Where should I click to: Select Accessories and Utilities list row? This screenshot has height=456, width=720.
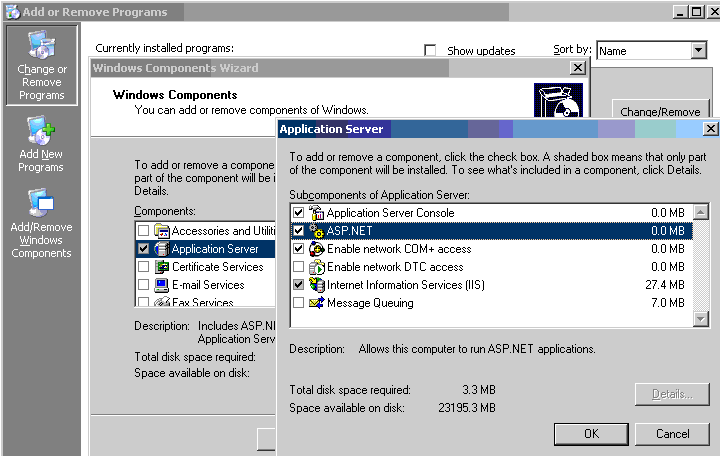click(x=206, y=231)
